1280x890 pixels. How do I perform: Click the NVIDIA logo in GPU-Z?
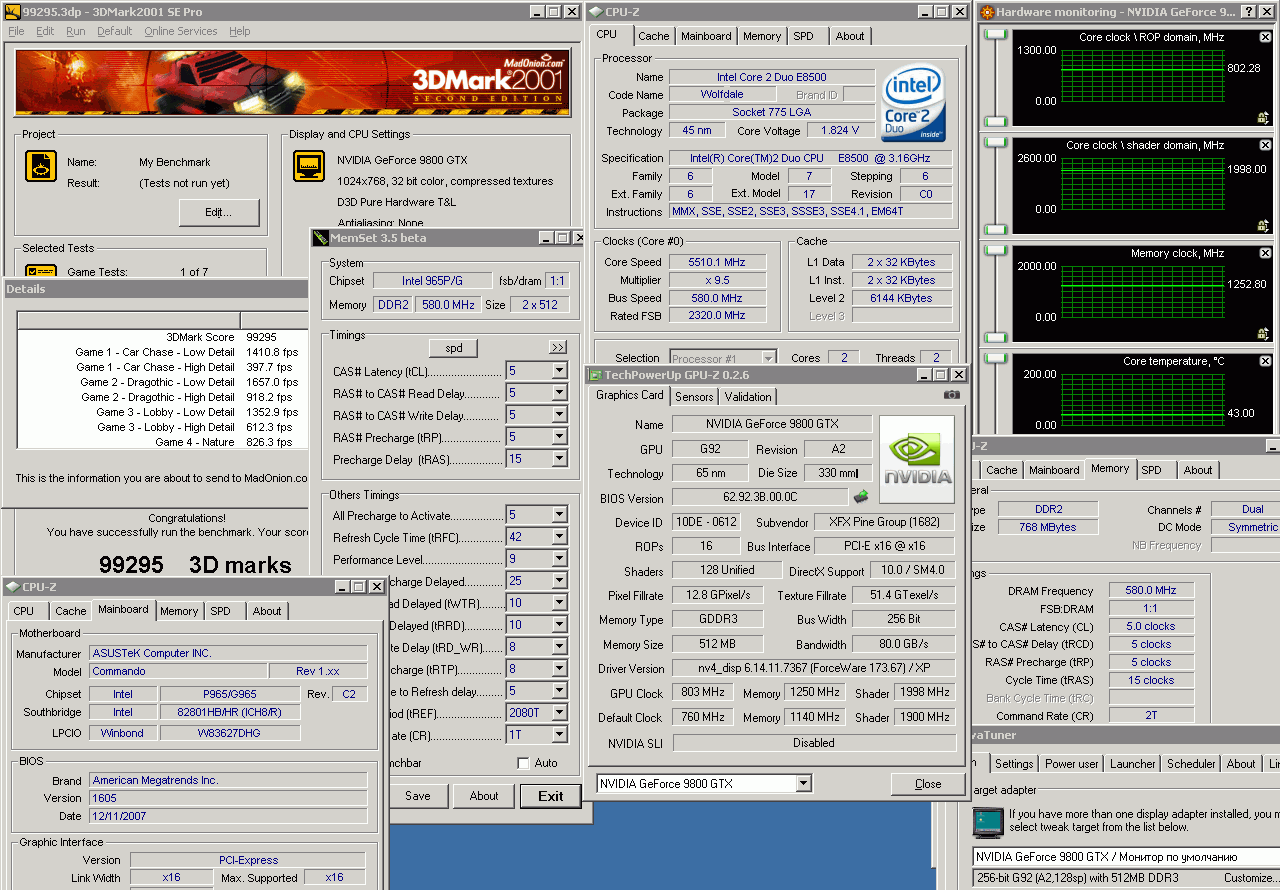[x=917, y=460]
